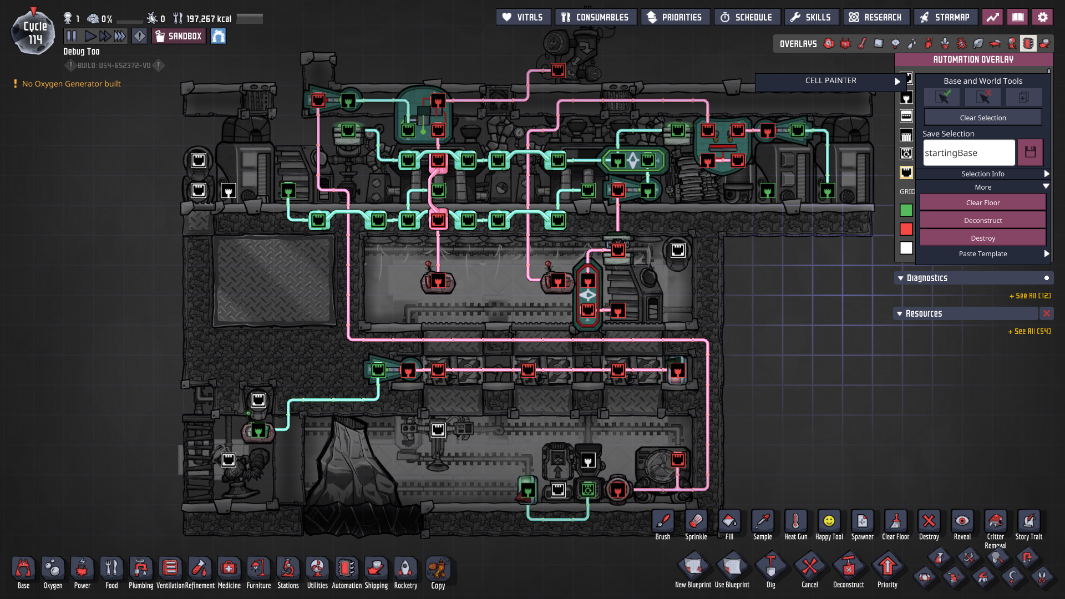Enable the select-add cursor mode
1065x599 pixels.
(943, 97)
